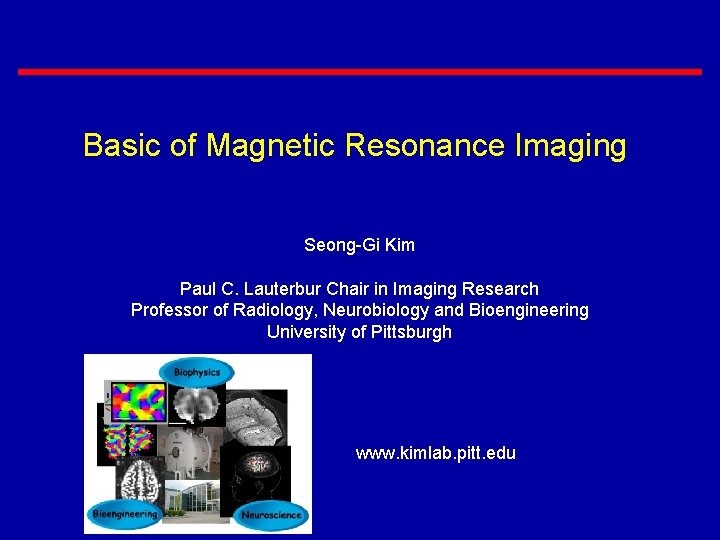Click the Neuroscience oval label
Viewport: 720px width, 540px height.
pos(271,515)
